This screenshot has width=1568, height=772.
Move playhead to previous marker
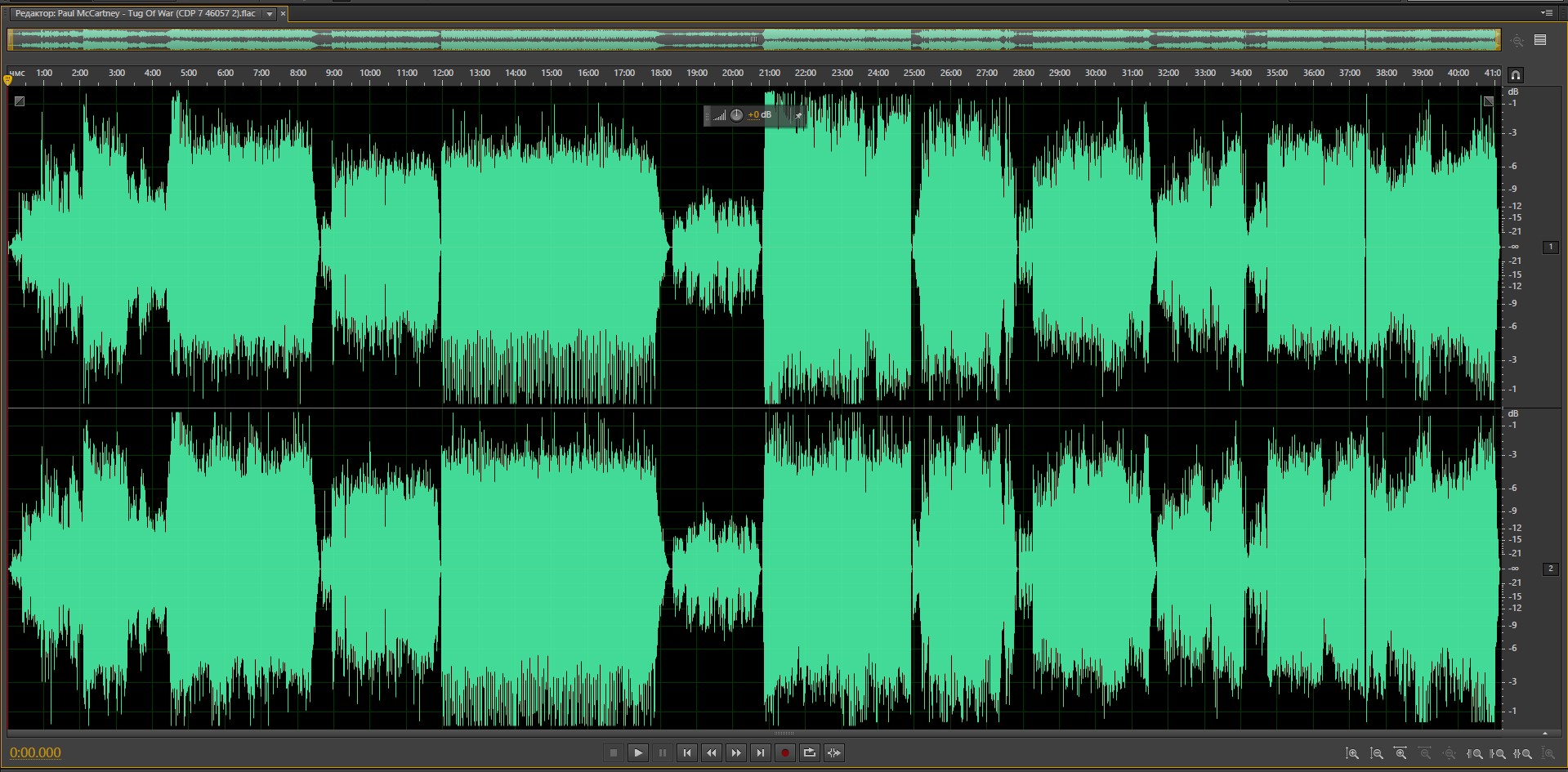click(x=687, y=753)
